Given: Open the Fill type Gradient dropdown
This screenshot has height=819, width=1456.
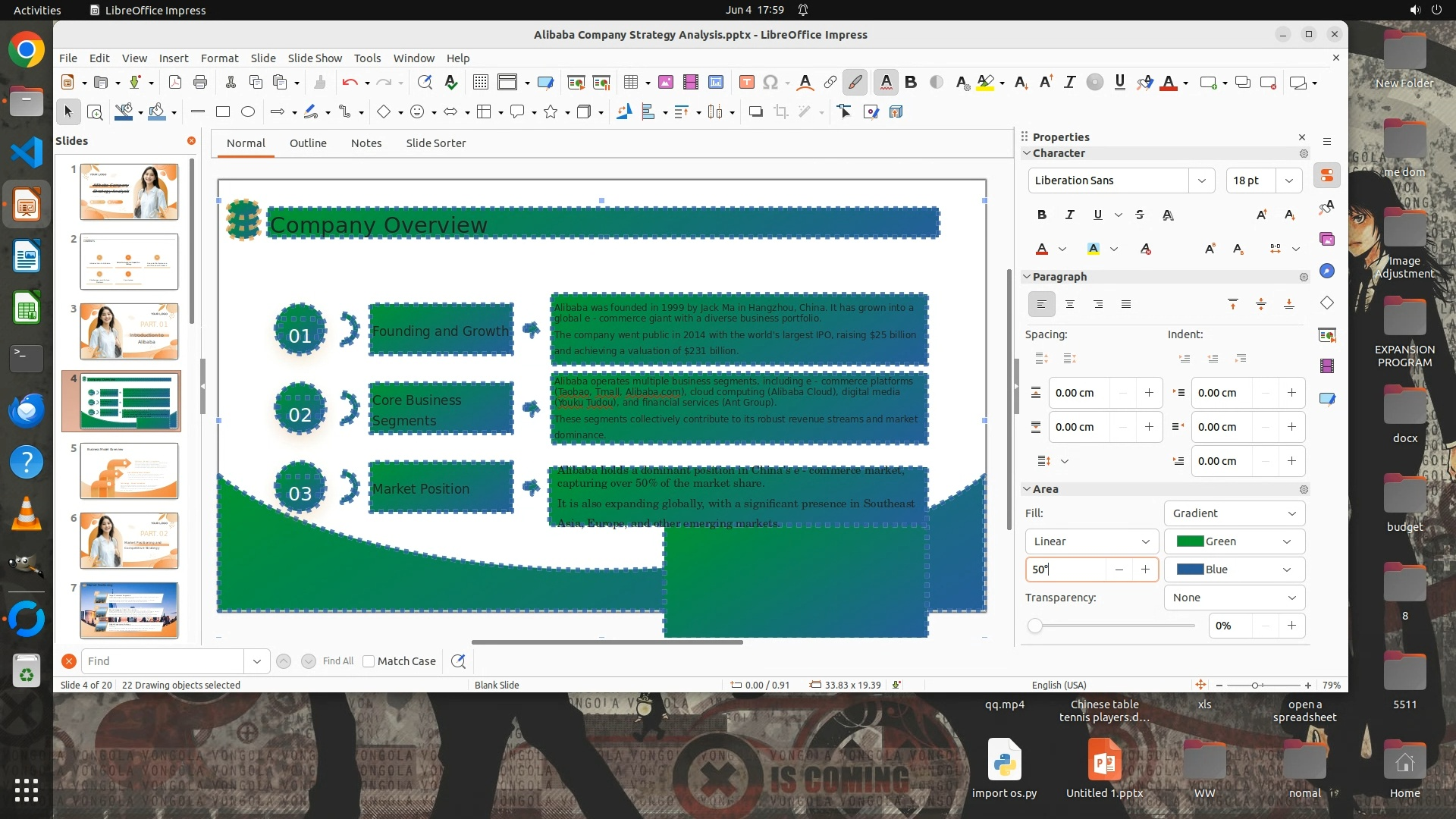Looking at the screenshot, I should 1234,513.
